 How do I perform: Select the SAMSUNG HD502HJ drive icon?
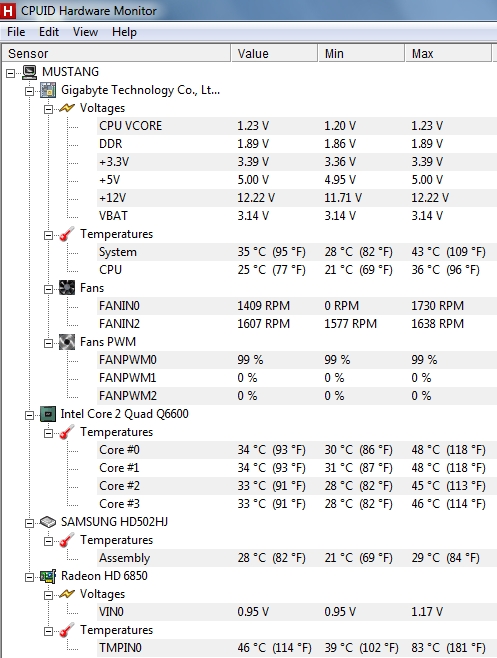[x=48, y=522]
